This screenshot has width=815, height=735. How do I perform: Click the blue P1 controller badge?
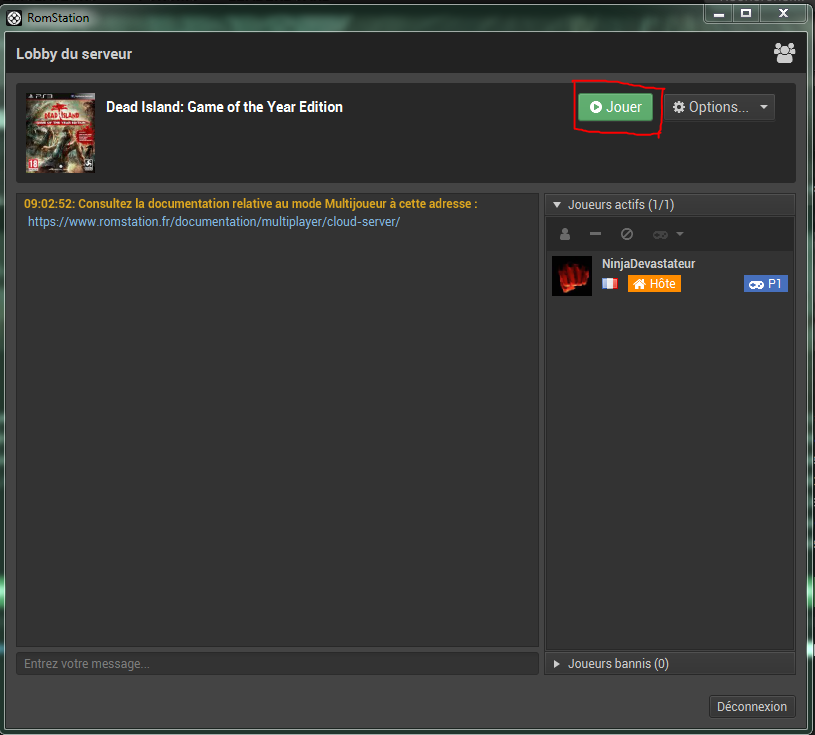[766, 284]
